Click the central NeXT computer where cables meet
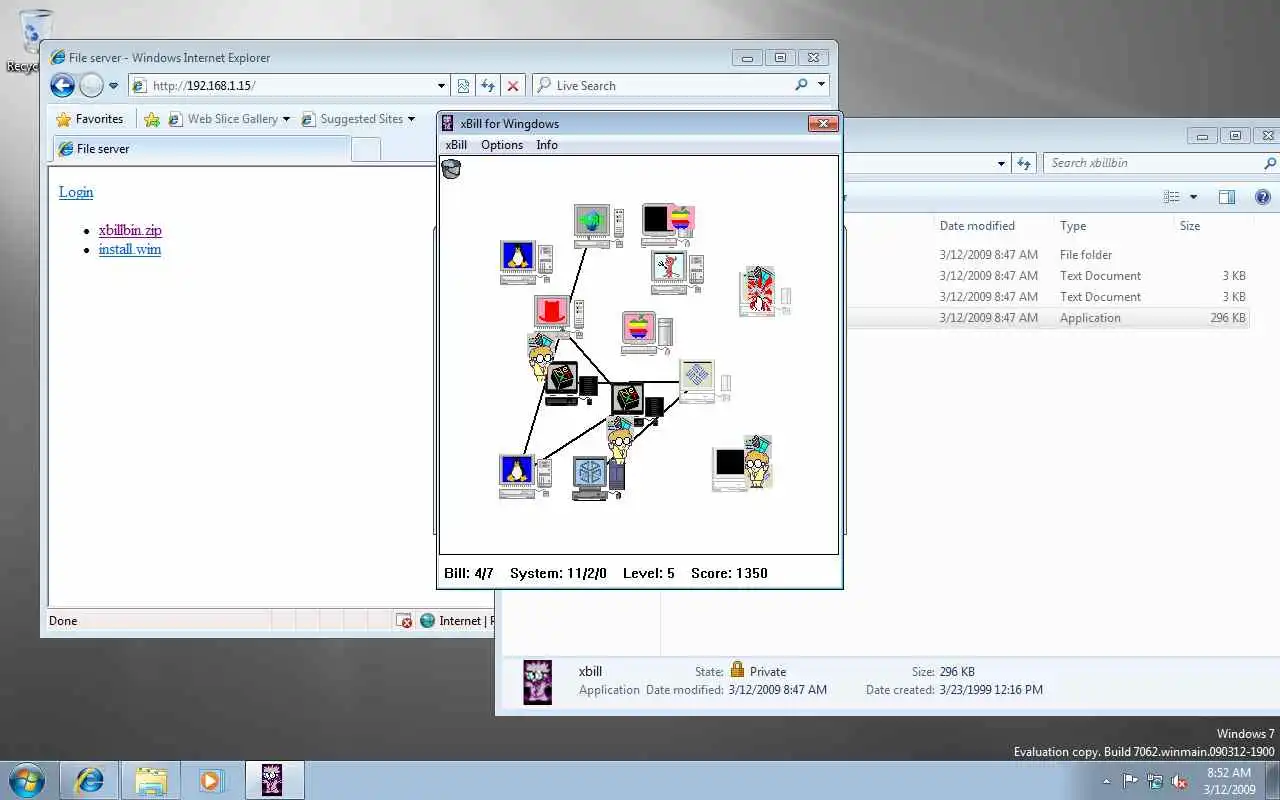The image size is (1280, 800). pos(637,401)
